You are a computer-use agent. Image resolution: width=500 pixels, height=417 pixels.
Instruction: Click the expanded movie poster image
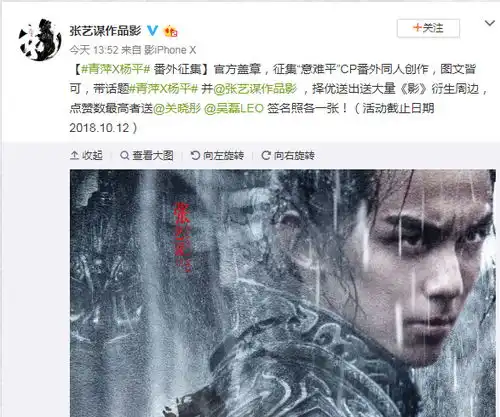click(283, 293)
